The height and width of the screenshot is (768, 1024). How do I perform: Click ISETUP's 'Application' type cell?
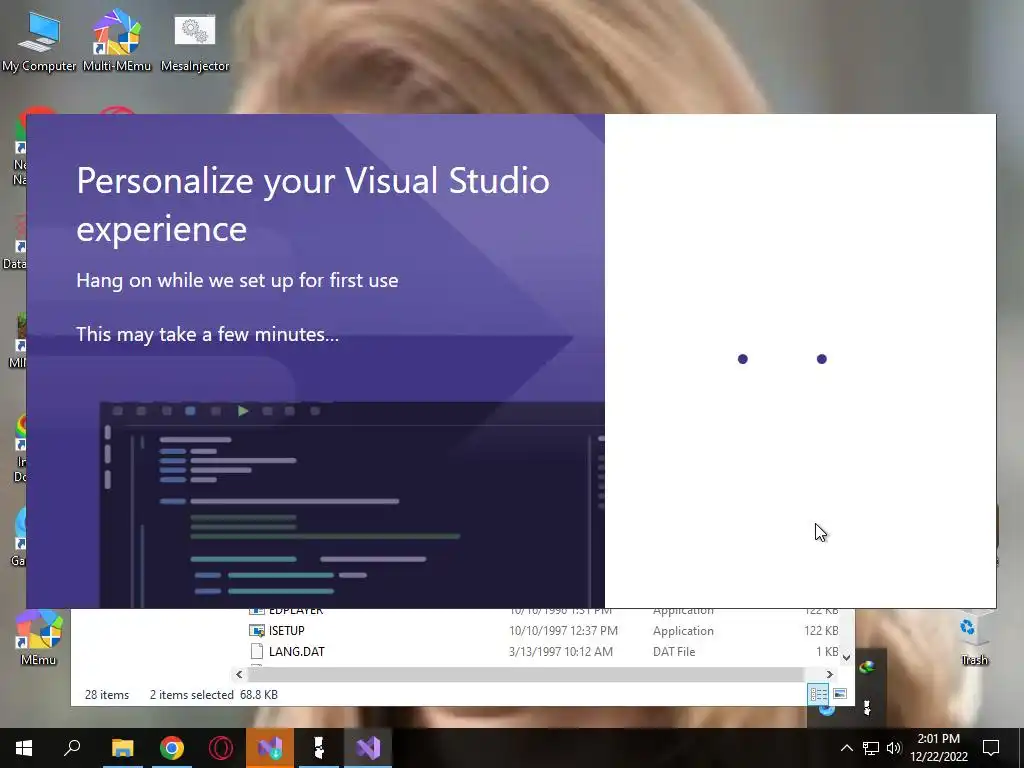tap(683, 631)
